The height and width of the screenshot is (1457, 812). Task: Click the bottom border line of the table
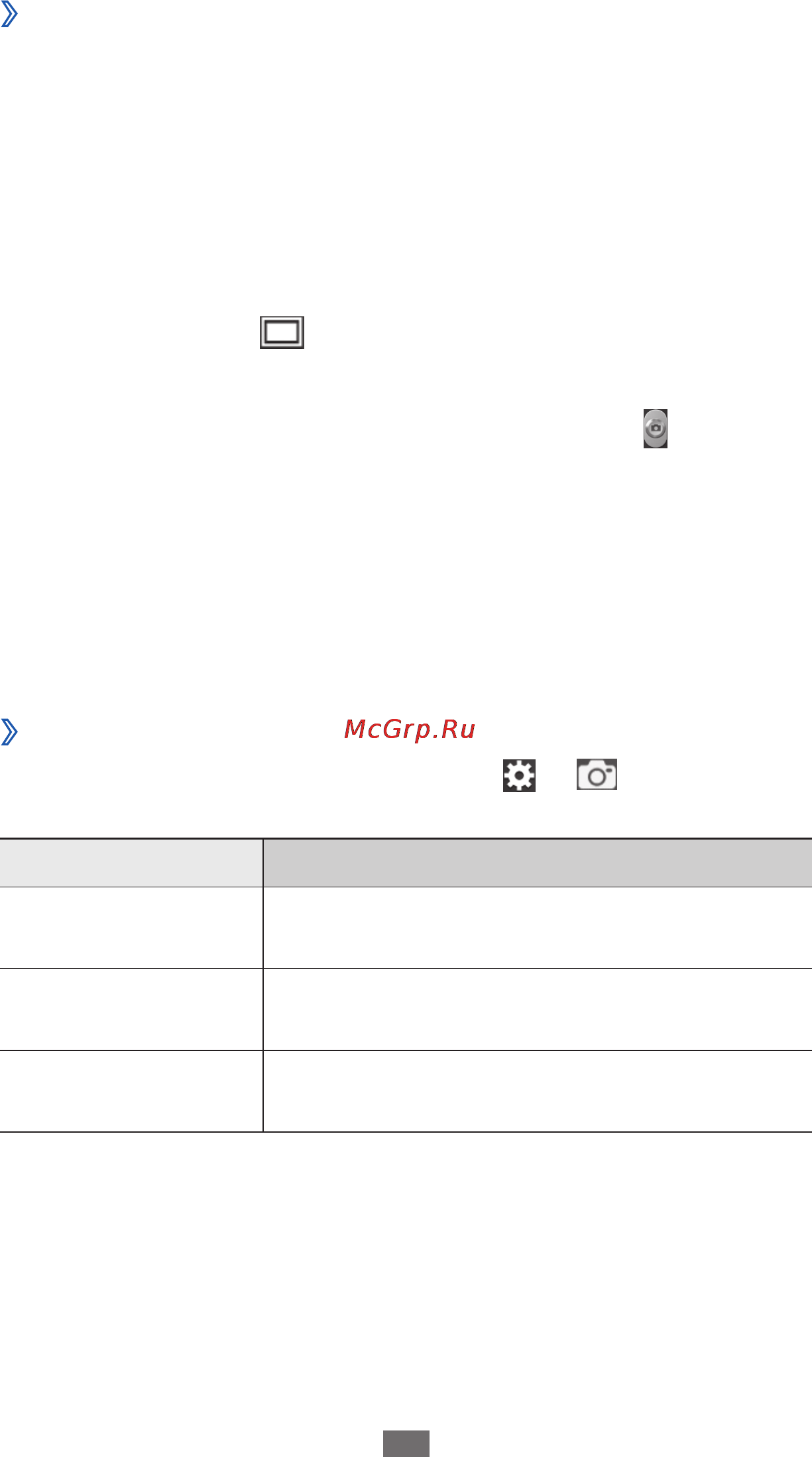[406, 1132]
